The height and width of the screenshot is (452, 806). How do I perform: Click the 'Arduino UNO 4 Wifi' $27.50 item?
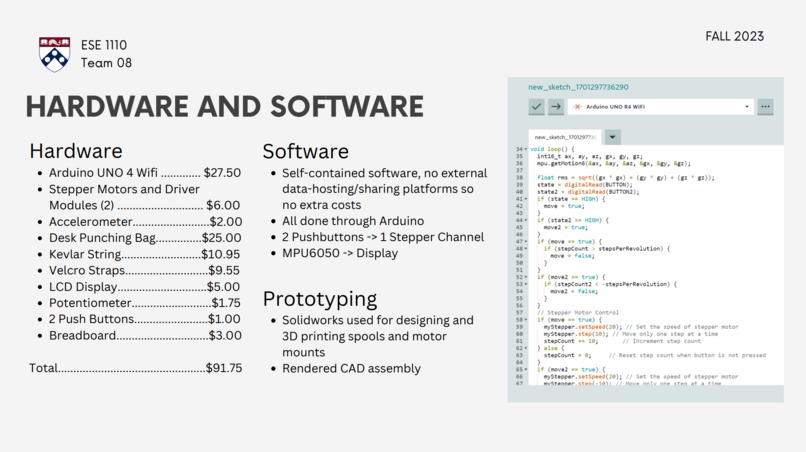coord(145,173)
